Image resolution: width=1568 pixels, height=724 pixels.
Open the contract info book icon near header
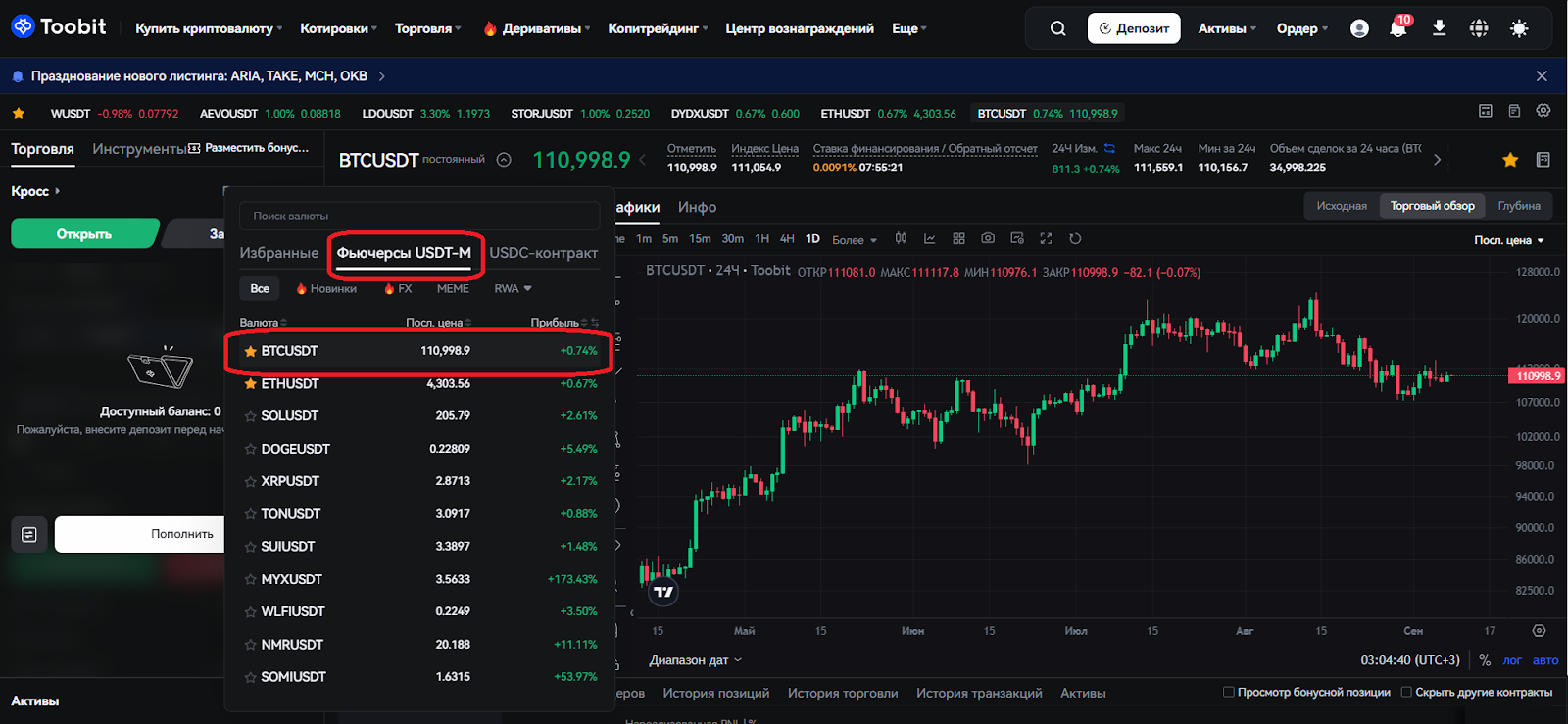click(x=1543, y=160)
